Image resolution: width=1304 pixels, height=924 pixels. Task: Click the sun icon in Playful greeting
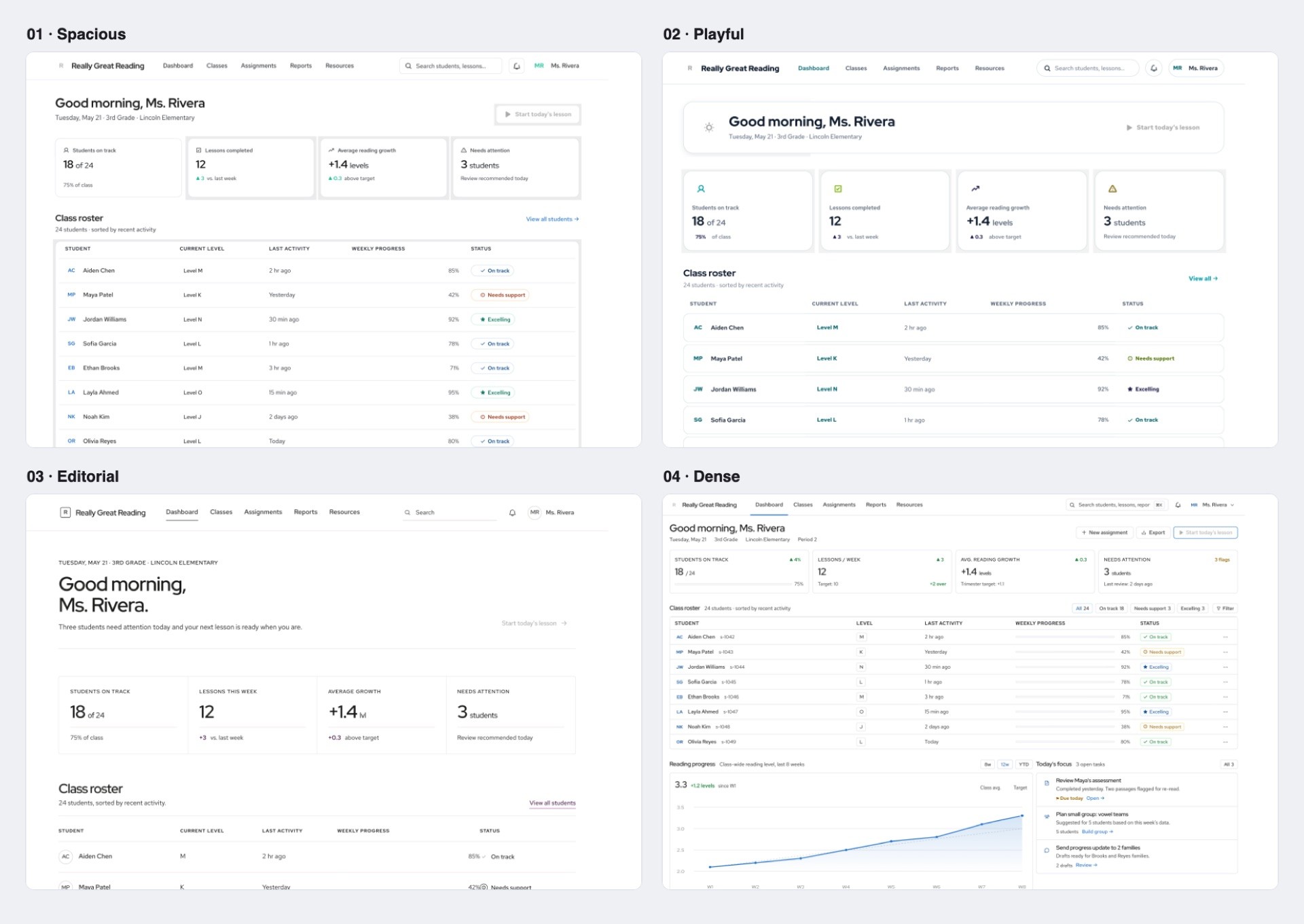(x=708, y=128)
